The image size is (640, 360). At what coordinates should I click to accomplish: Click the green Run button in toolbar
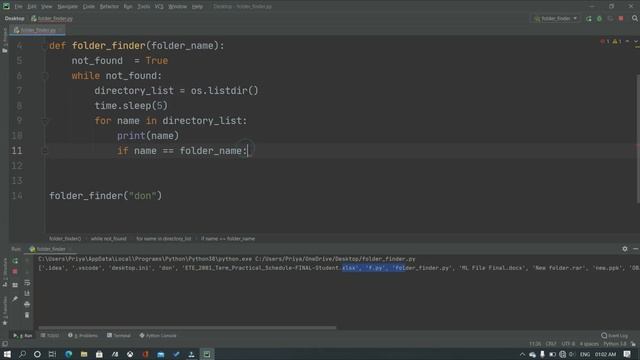[589, 18]
